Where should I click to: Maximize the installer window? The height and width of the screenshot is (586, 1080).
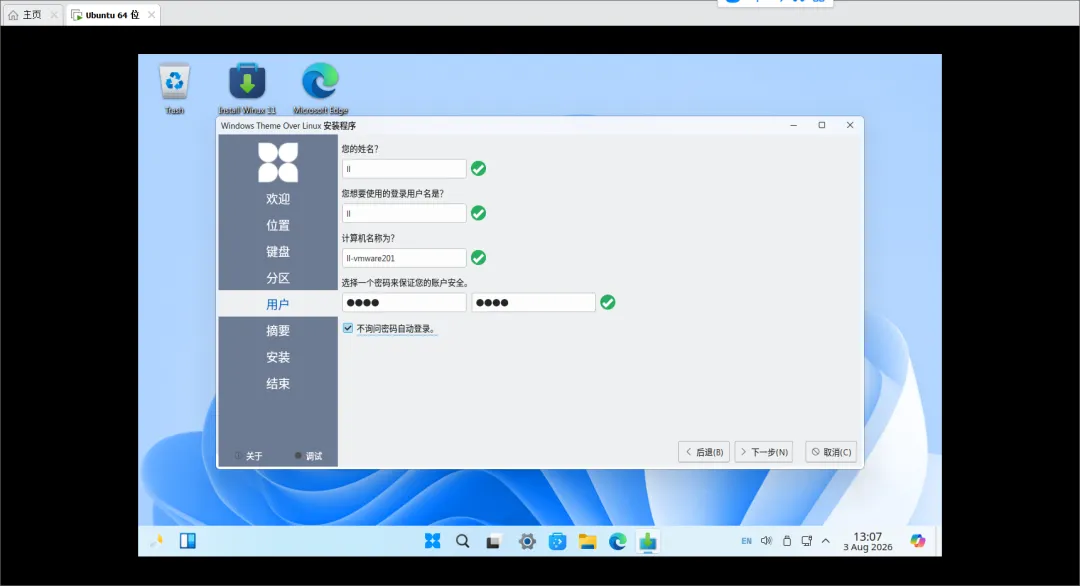822,125
